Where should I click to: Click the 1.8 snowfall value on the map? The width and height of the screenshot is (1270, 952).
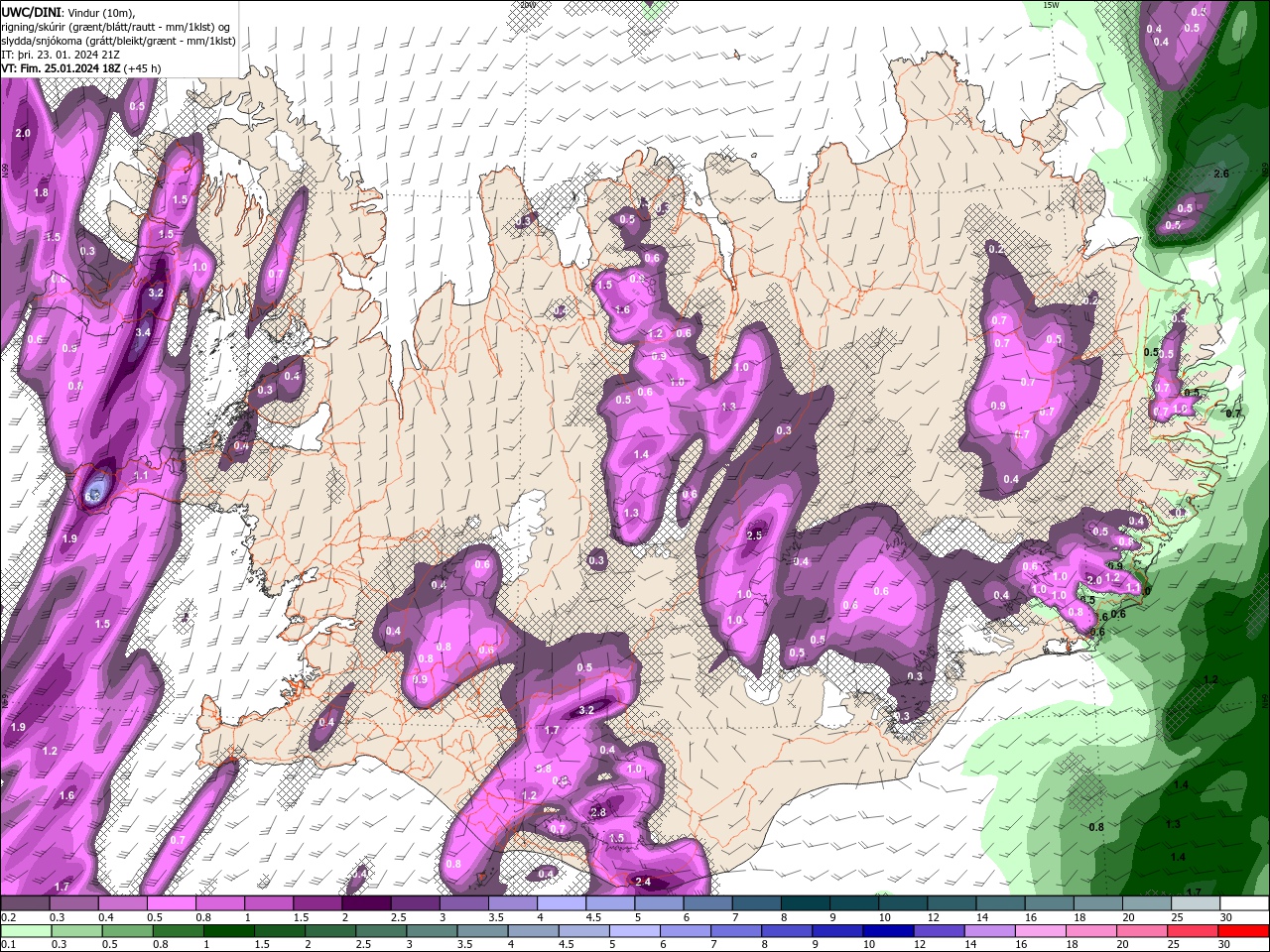pos(41,192)
